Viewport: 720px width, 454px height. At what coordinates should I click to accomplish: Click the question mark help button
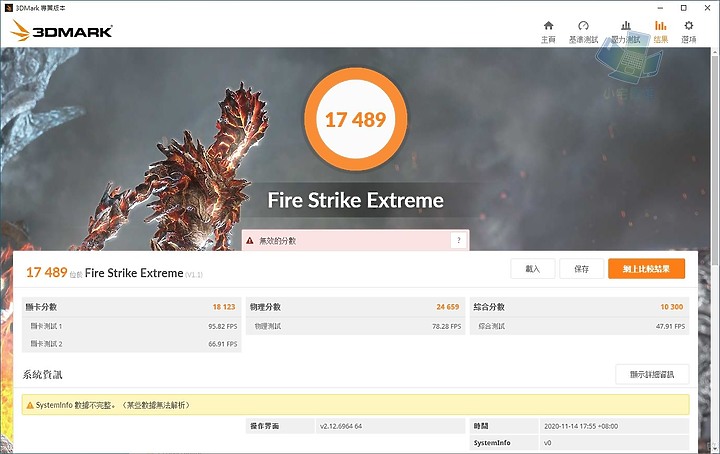point(458,240)
